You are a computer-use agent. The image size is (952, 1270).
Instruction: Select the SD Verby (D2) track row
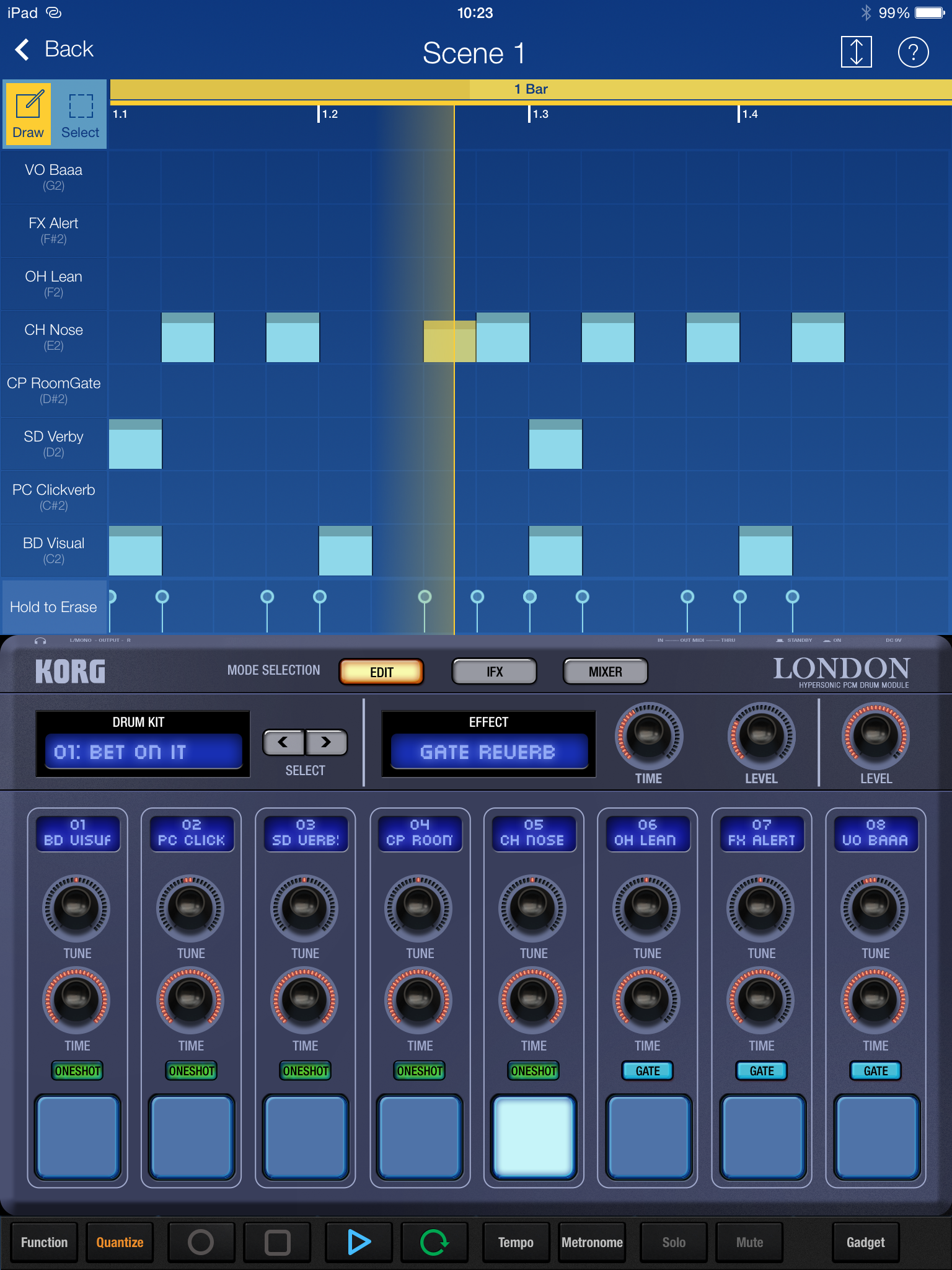(x=54, y=443)
